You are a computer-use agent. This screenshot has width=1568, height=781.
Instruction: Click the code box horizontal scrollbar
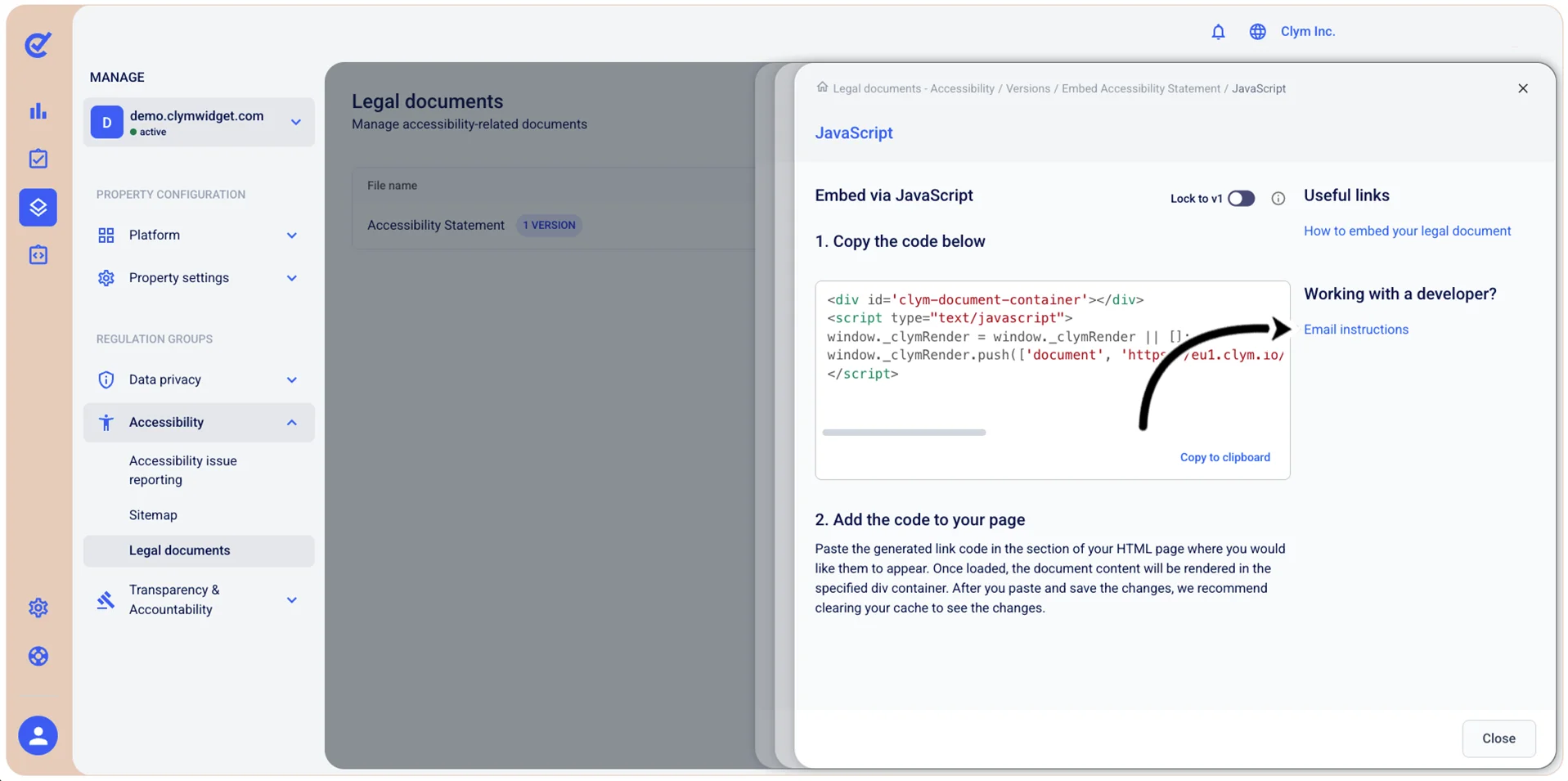[x=904, y=433]
